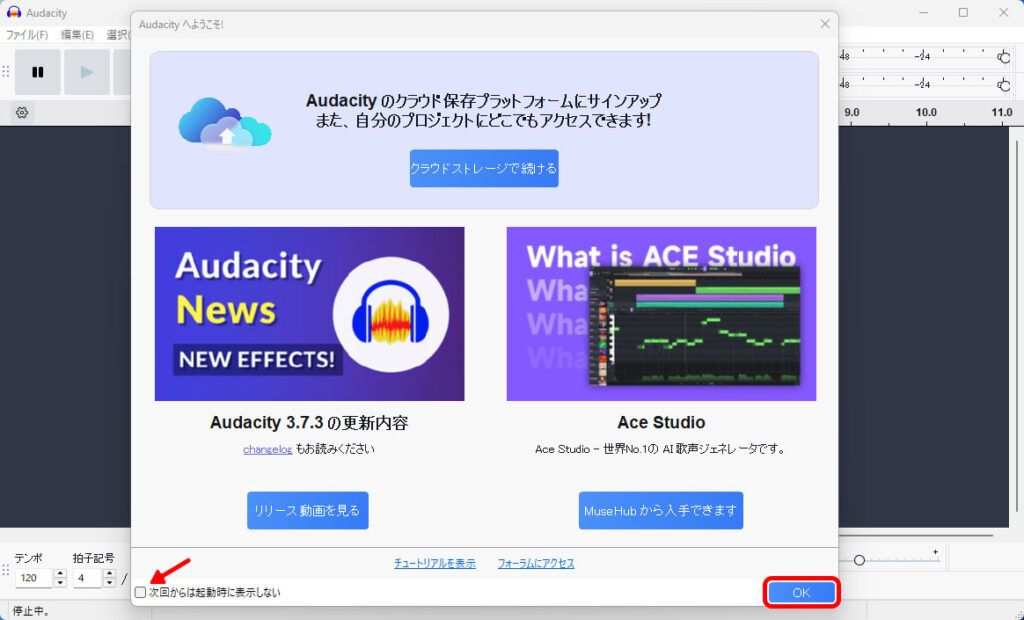1024x620 pixels.
Task: Decrease tempo with the テンポ down arrow
Action: click(60, 583)
